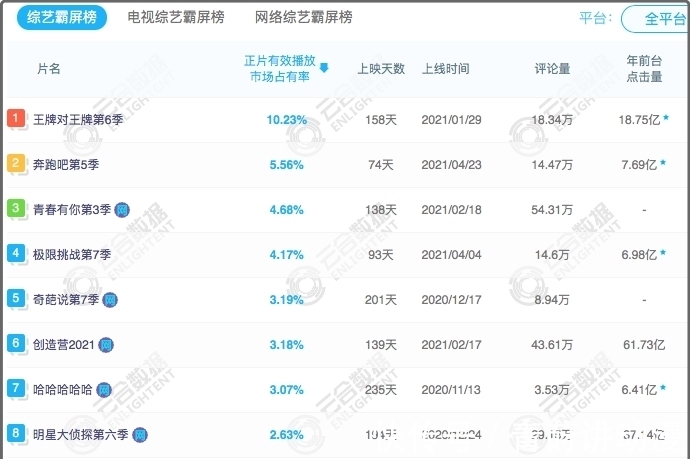
Task: Click rank 8 badge icon
Action: (16, 434)
